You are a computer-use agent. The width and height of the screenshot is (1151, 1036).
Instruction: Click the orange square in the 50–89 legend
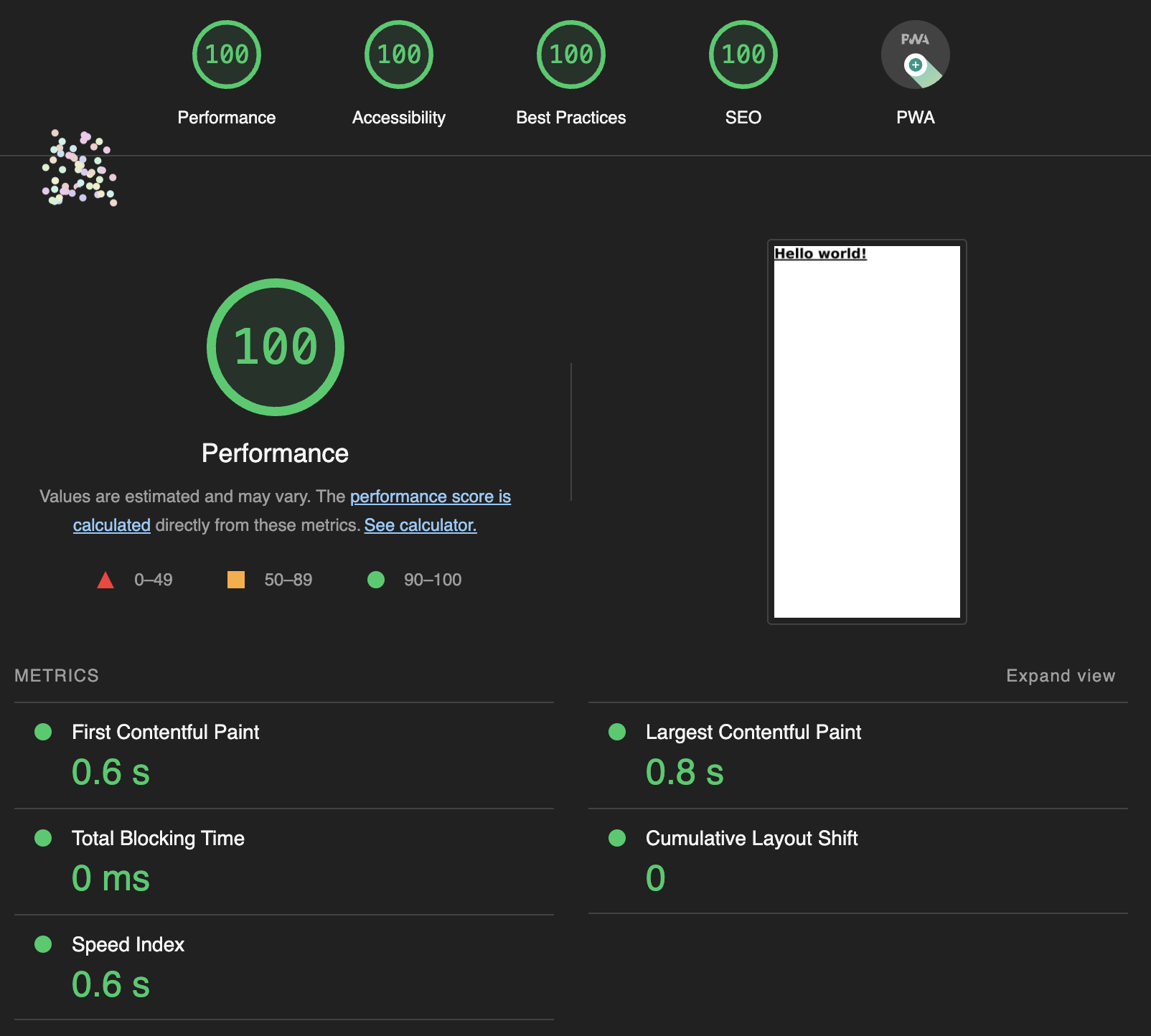[236, 579]
